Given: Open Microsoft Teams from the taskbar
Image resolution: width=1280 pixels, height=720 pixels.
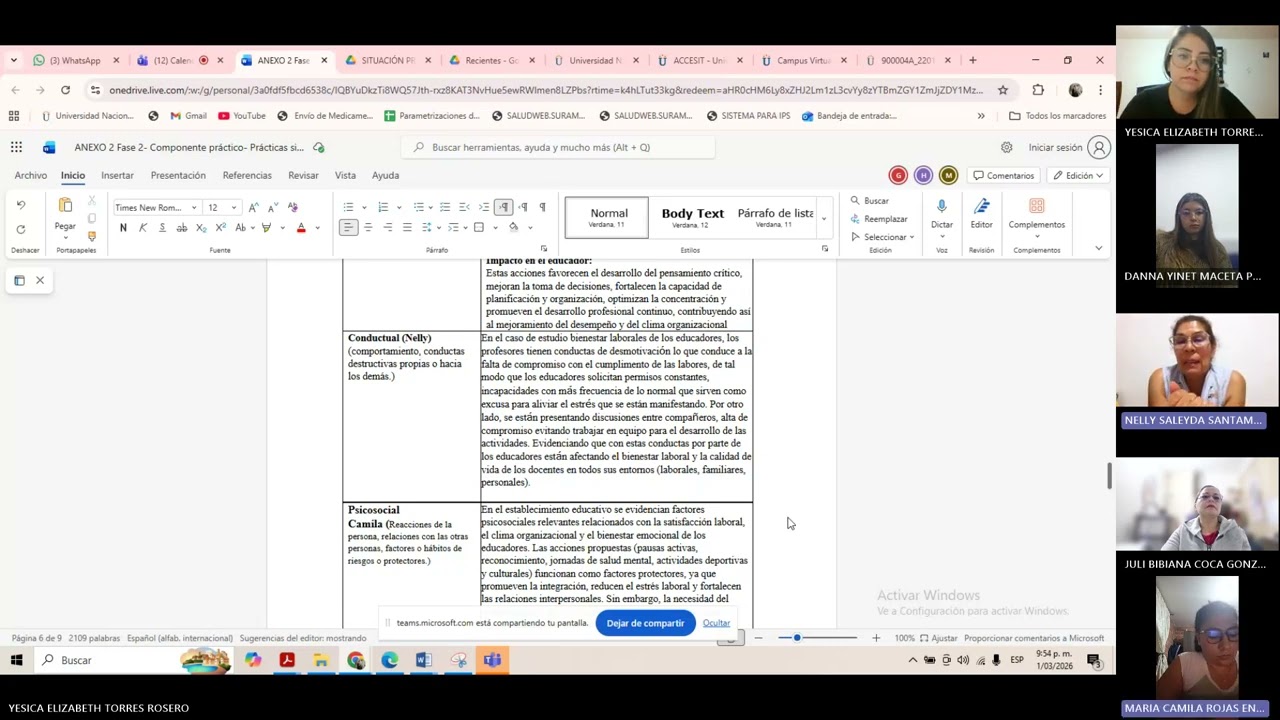Looking at the screenshot, I should tap(492, 660).
